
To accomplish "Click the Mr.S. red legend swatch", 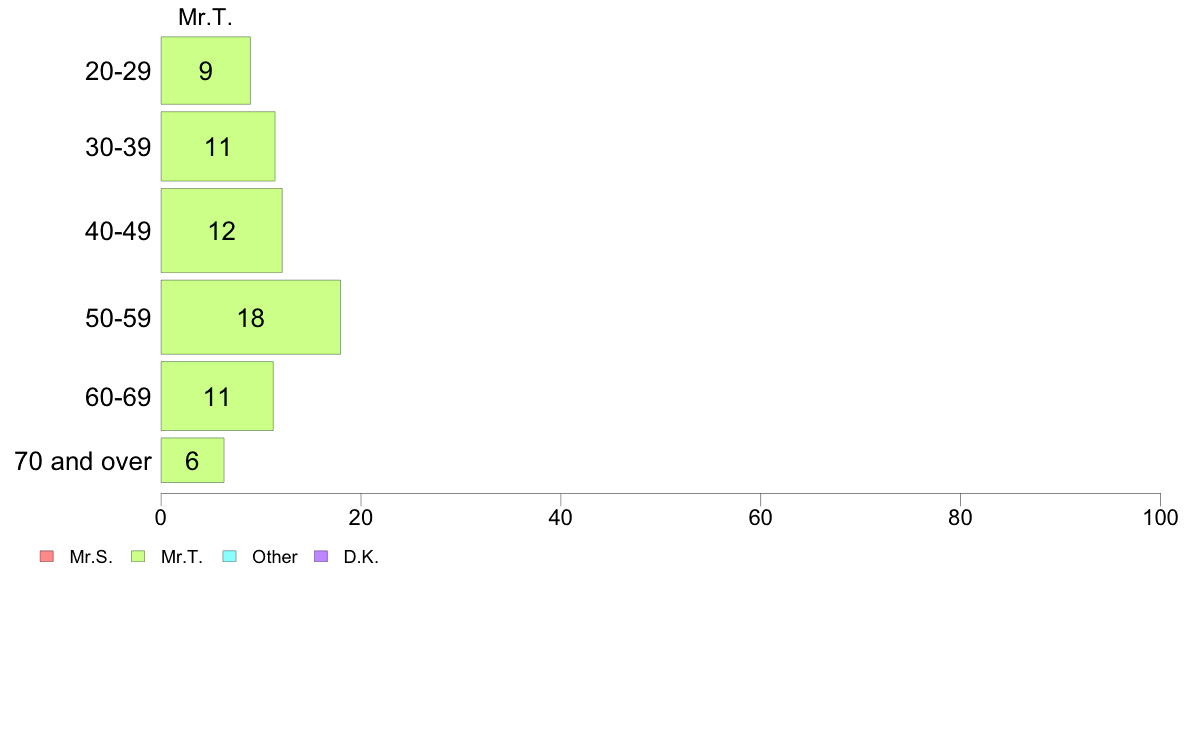I will coord(47,556).
